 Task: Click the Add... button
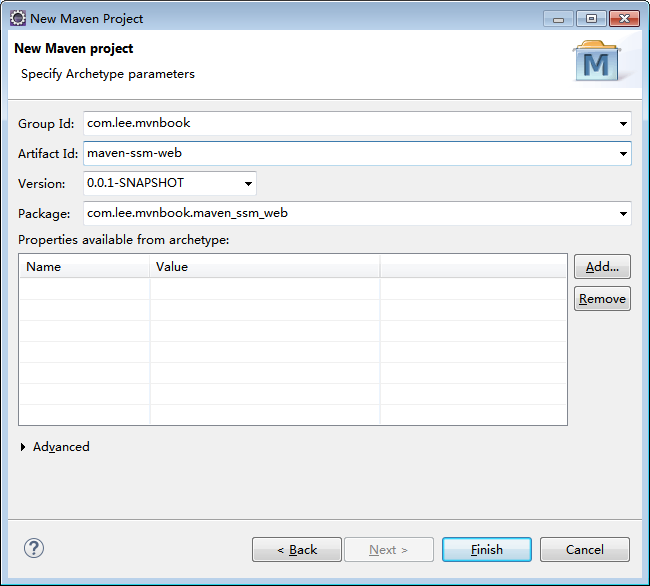click(602, 266)
